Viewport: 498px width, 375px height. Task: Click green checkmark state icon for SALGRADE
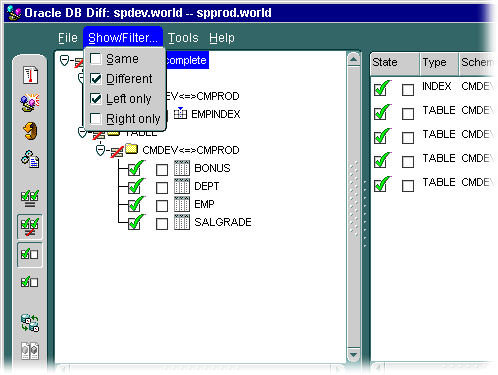pos(137,222)
